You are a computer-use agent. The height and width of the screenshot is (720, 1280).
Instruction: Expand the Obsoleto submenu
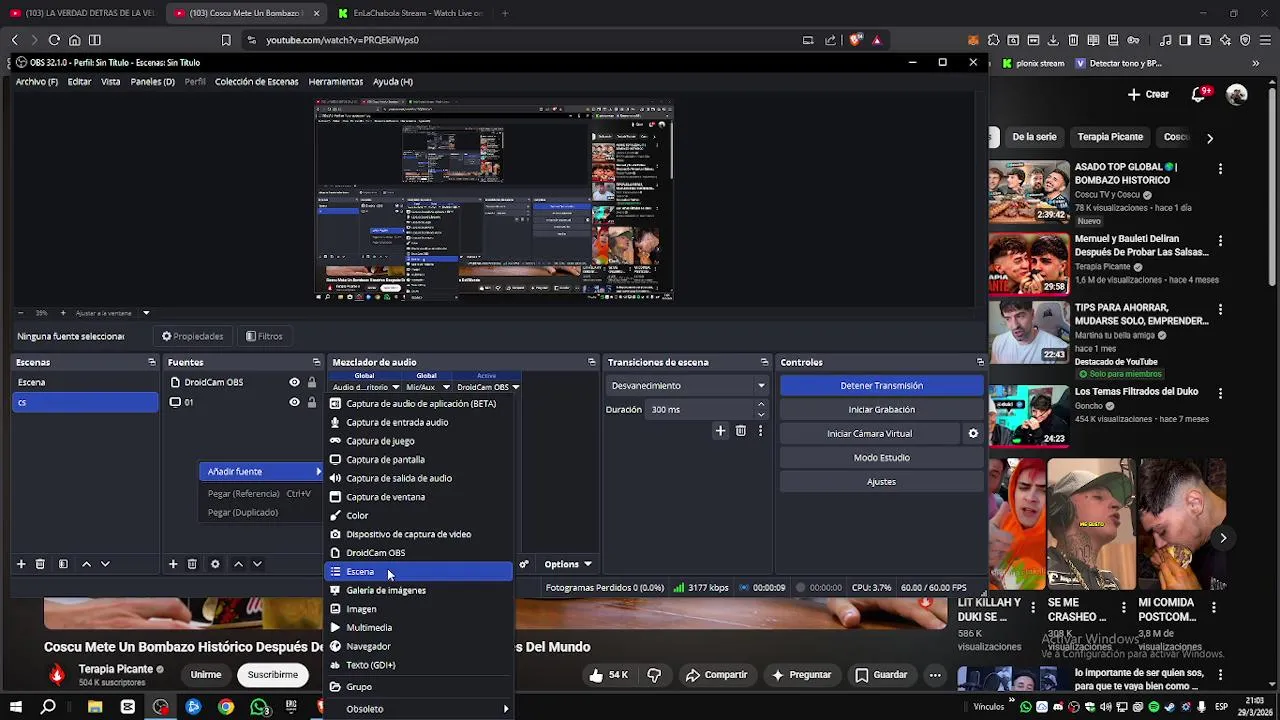[420, 709]
